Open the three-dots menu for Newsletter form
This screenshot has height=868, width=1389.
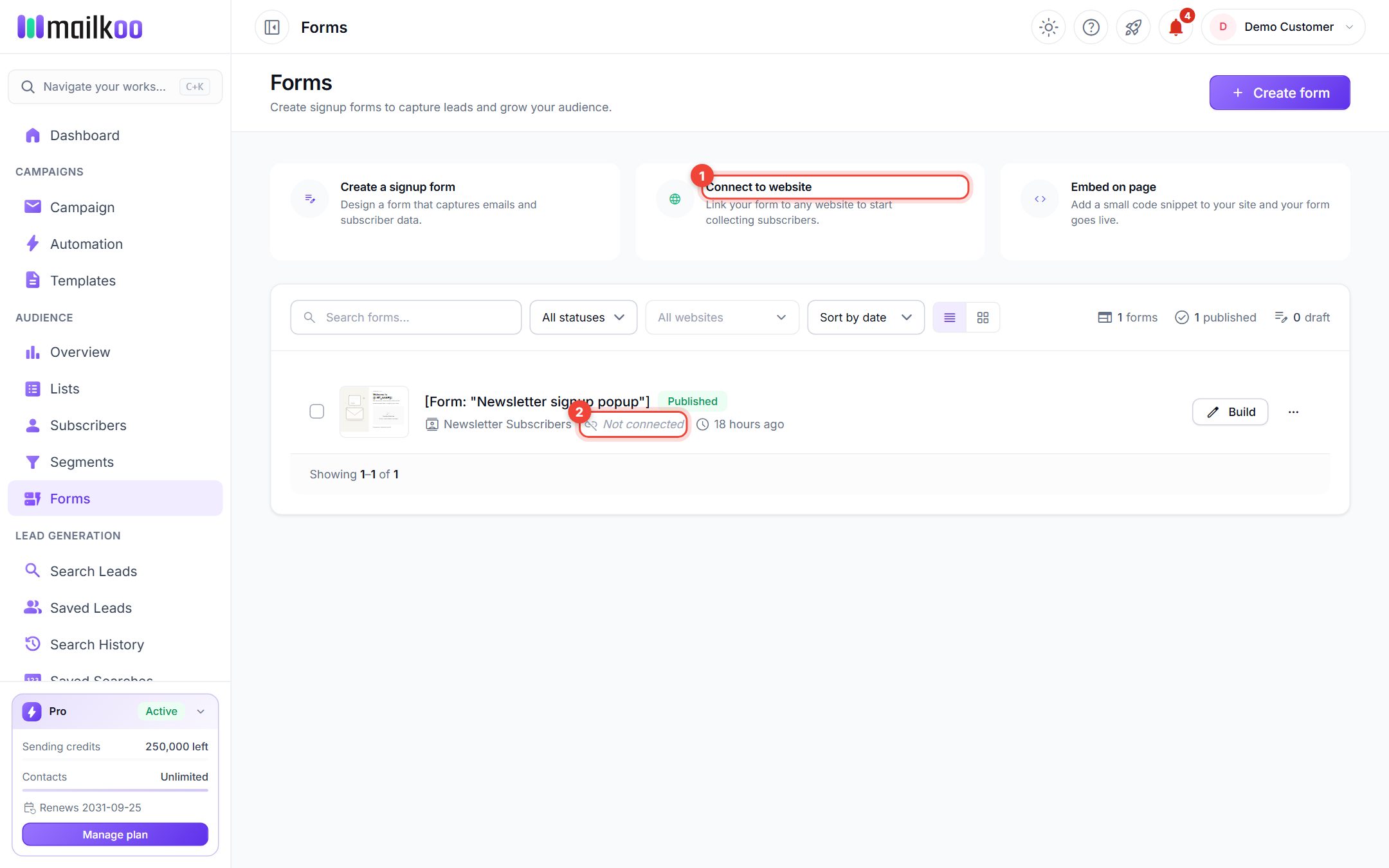point(1293,411)
